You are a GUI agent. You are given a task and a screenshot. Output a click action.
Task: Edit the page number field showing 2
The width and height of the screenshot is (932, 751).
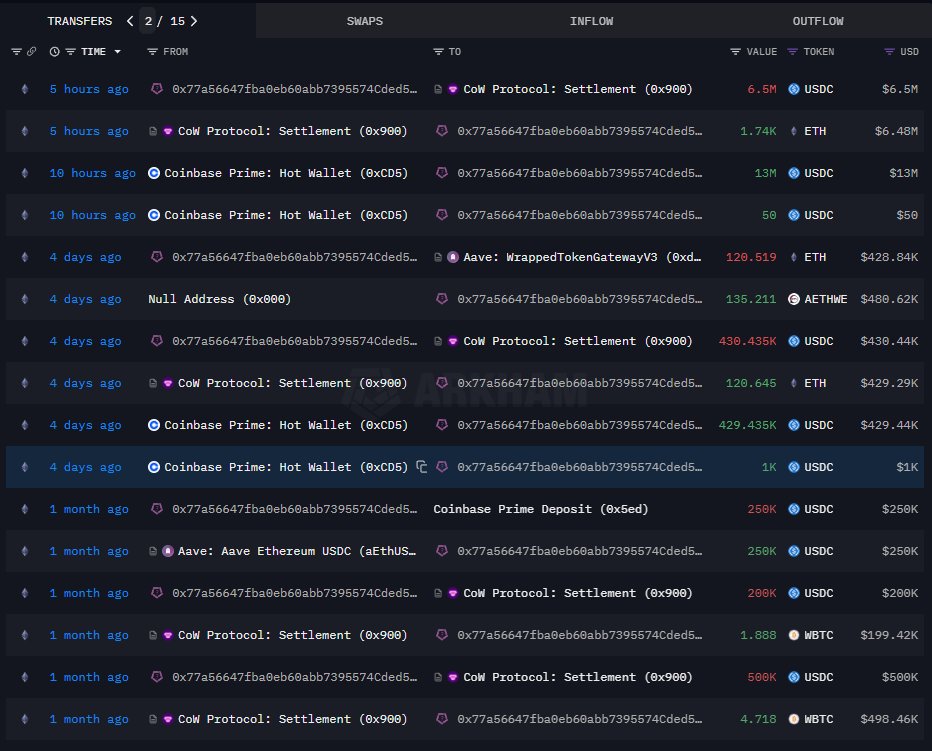point(148,21)
